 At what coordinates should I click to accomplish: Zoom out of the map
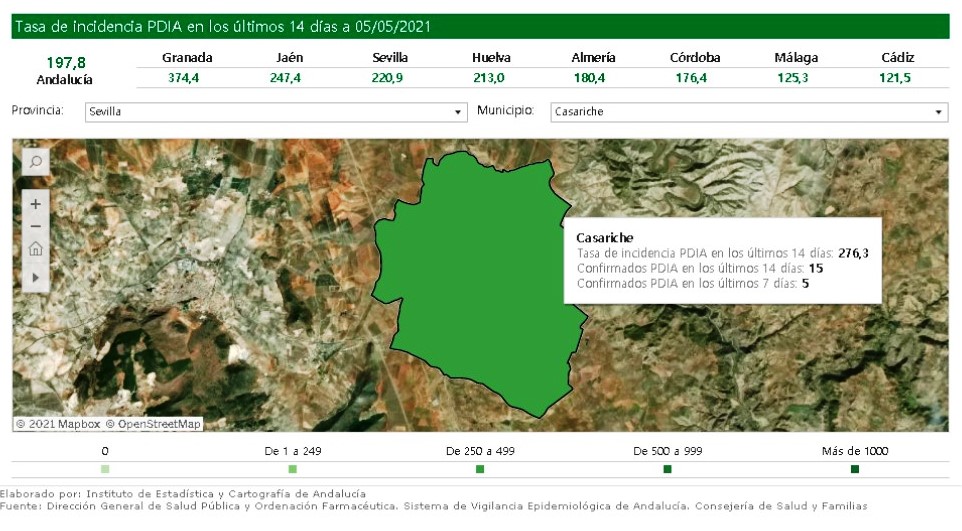pyautogui.click(x=35, y=227)
